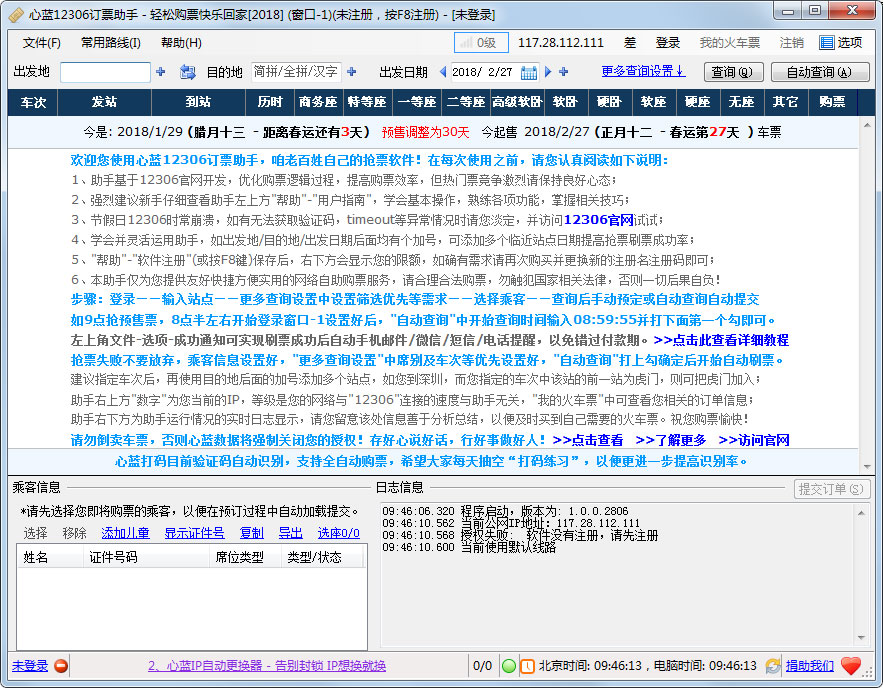Image resolution: width=883 pixels, height=688 pixels.
Task: Click the 二等座 column header
Action: click(x=466, y=102)
